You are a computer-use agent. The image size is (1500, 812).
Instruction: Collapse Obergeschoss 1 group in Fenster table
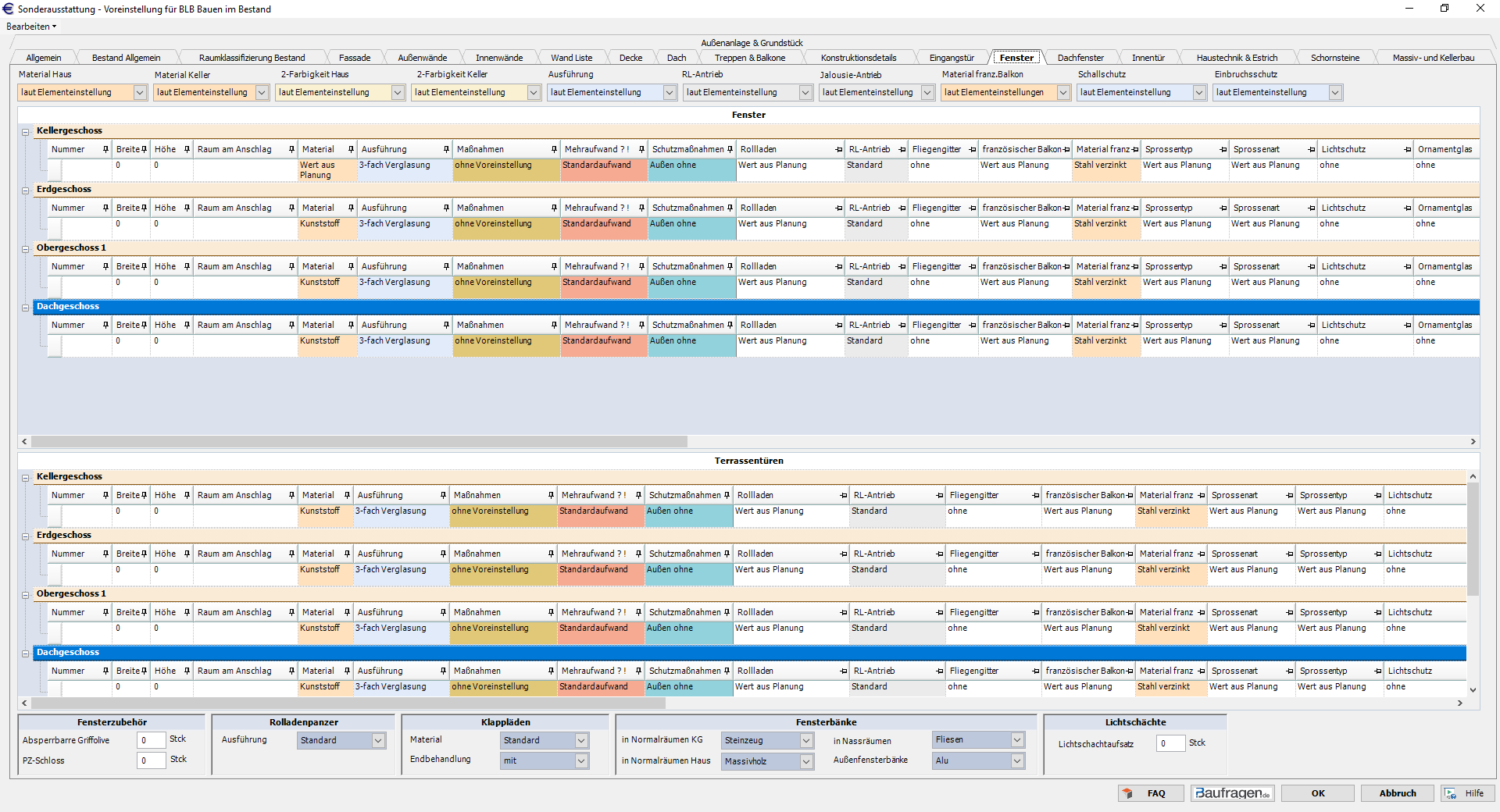(25, 249)
